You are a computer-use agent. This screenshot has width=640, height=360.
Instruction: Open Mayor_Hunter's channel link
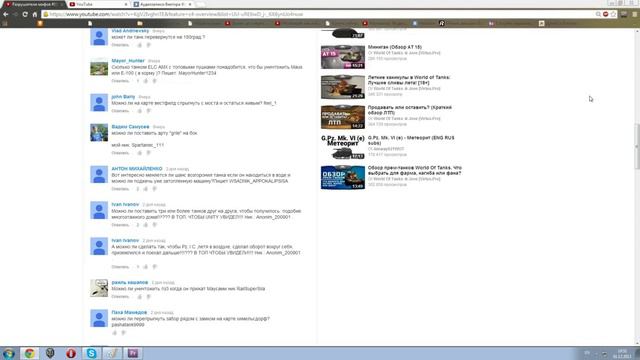[128, 60]
